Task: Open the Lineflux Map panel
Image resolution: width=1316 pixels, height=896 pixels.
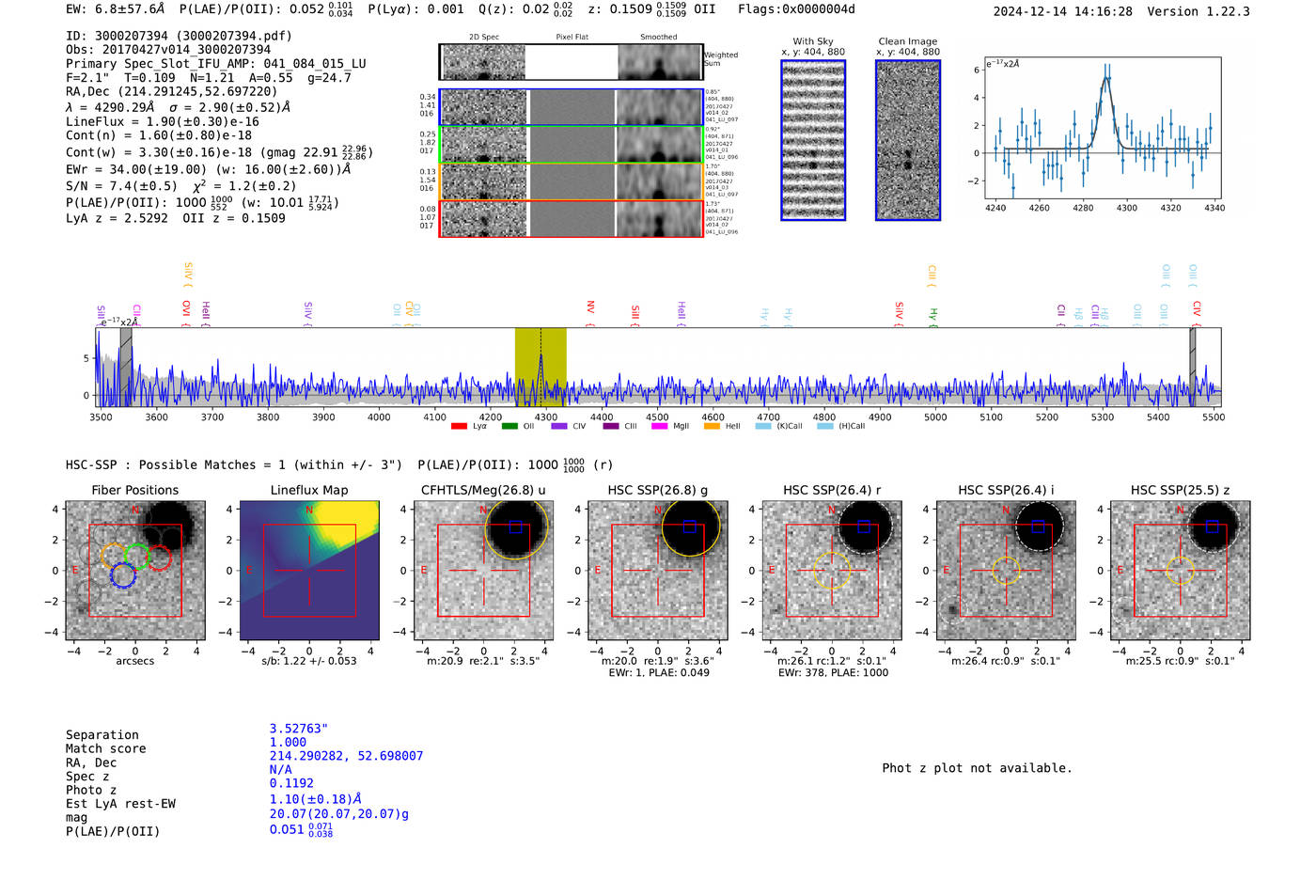Action: click(309, 571)
